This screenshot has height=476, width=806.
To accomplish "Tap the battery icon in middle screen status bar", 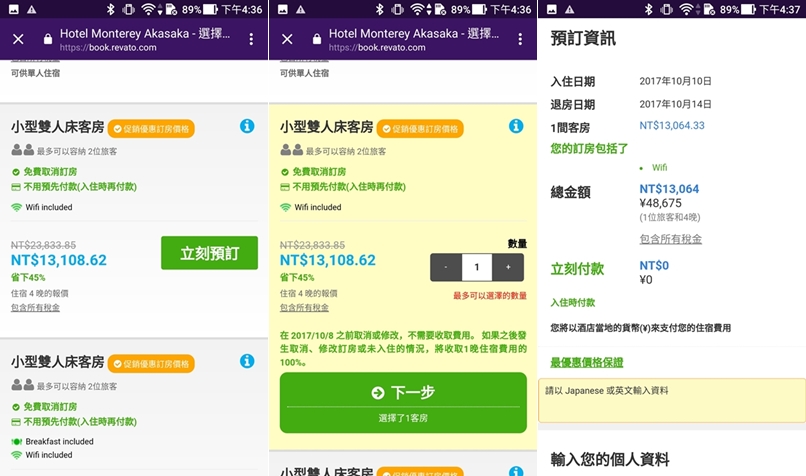I will tap(479, 9).
